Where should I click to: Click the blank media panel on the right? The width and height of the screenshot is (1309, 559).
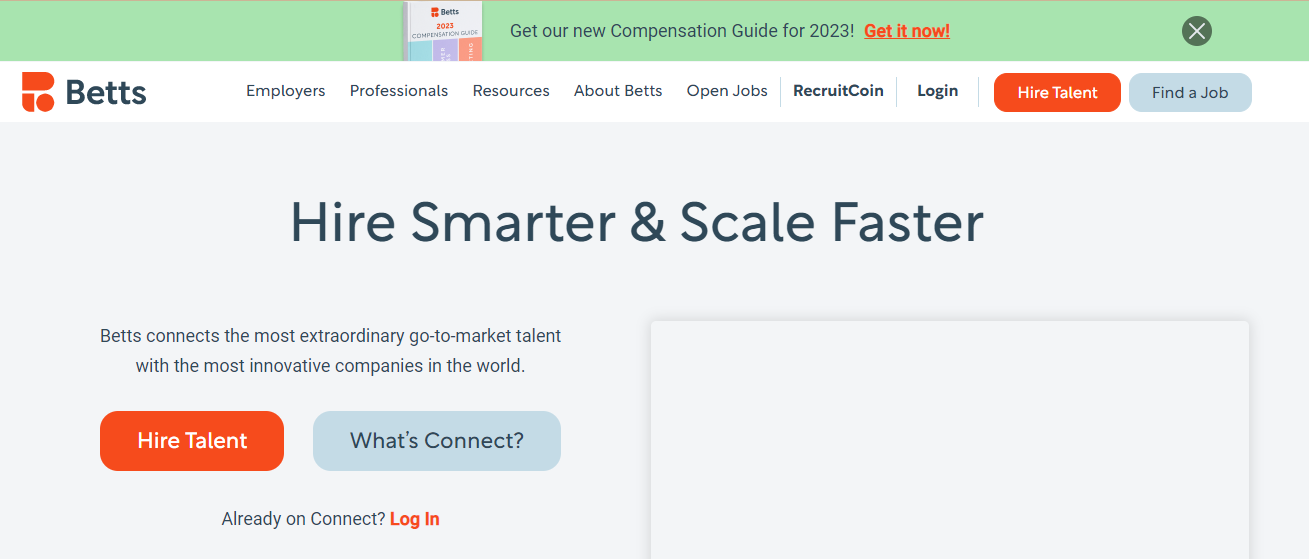click(x=950, y=440)
